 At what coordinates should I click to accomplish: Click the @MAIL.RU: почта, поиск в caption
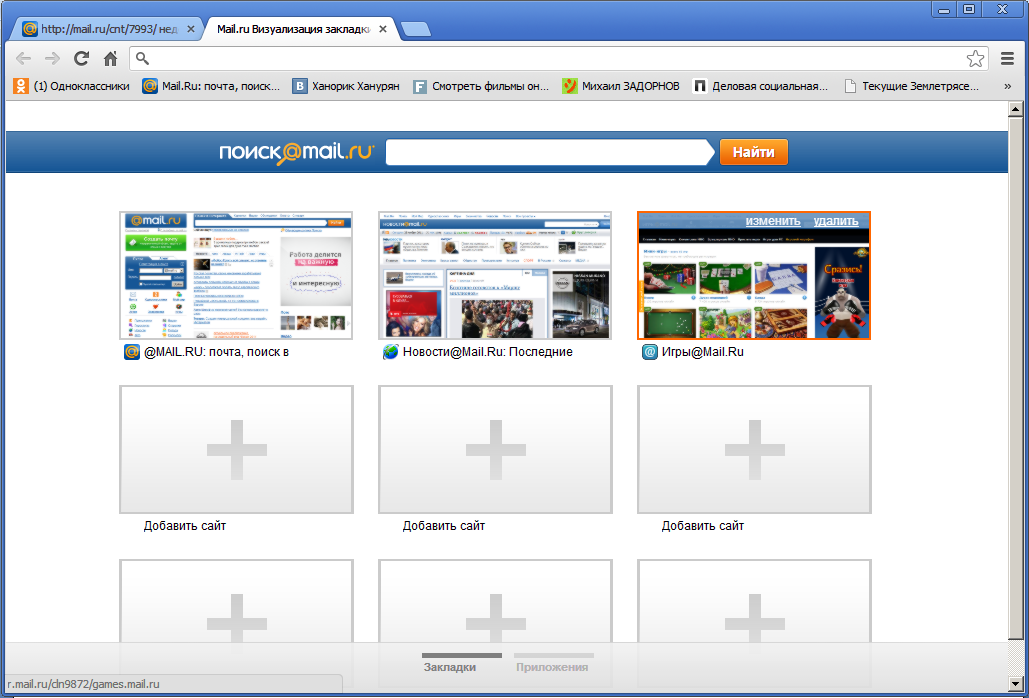[x=217, y=352]
